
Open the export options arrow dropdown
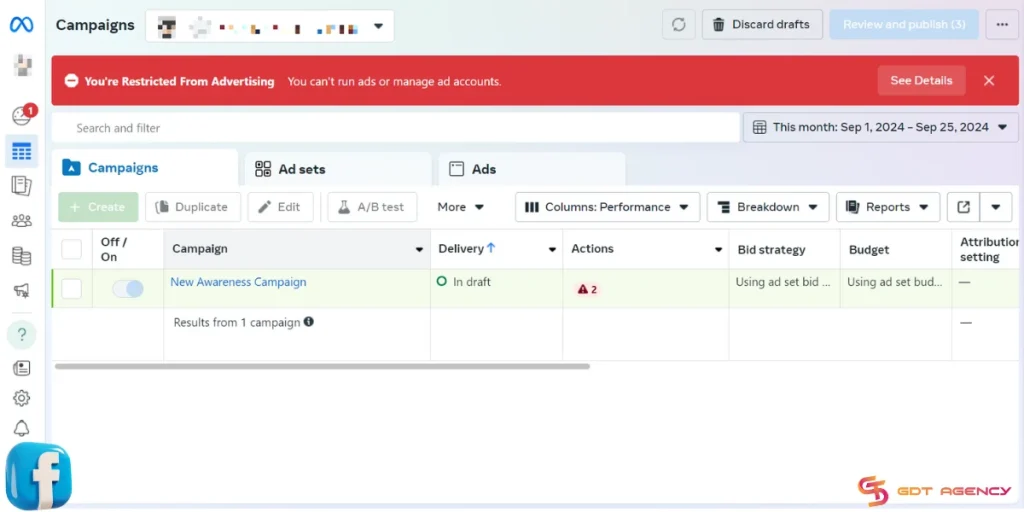pyautogui.click(x=996, y=207)
